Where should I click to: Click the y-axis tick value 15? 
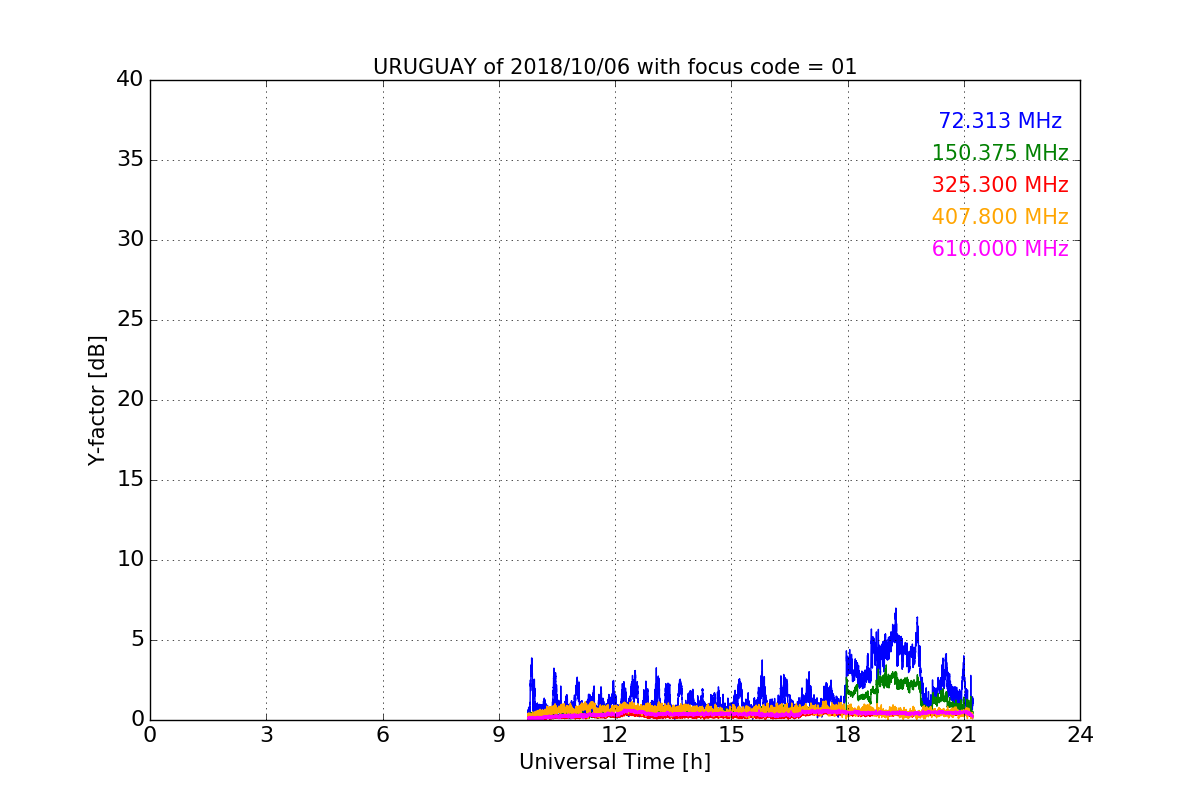pos(130,480)
